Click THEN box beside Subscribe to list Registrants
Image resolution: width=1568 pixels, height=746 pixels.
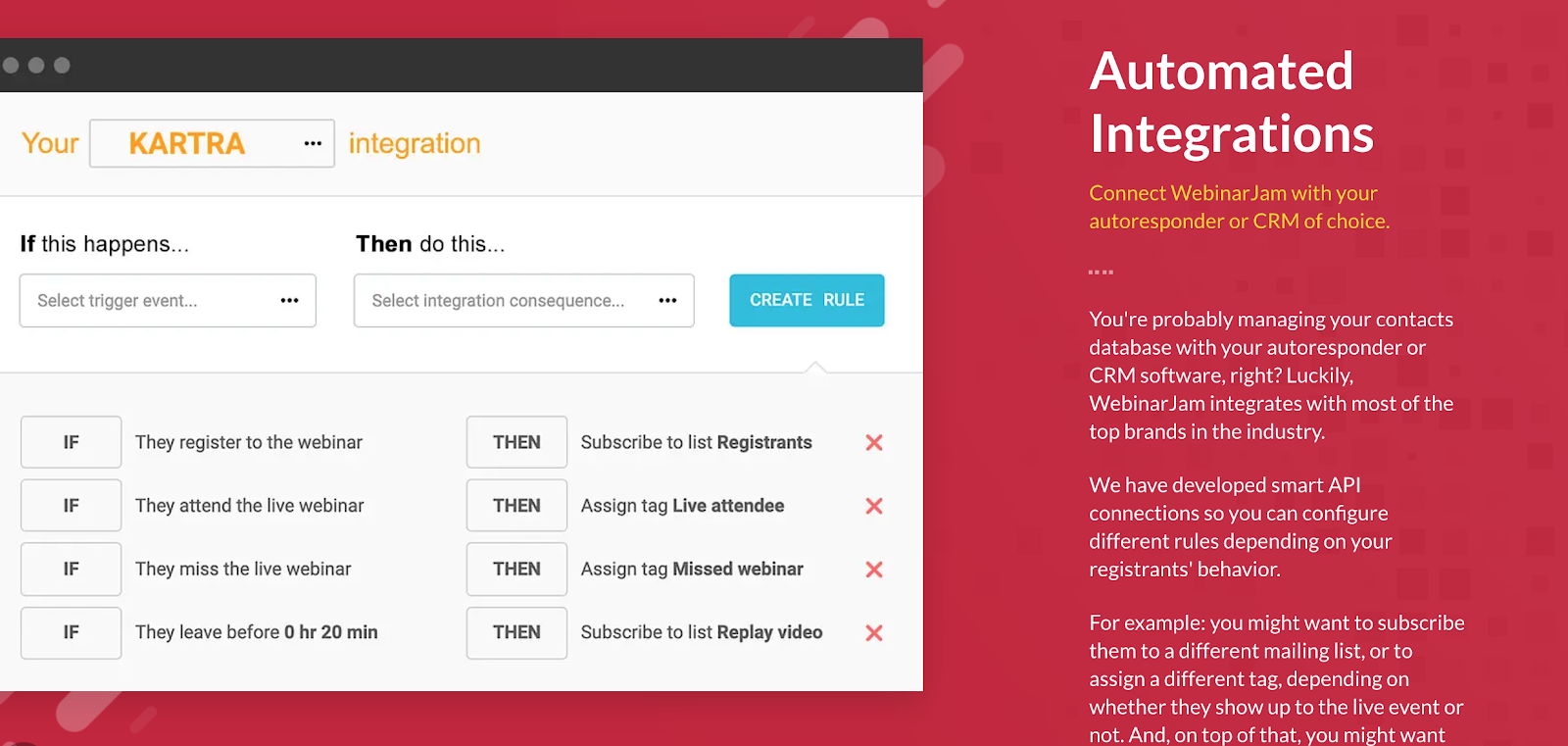(516, 442)
